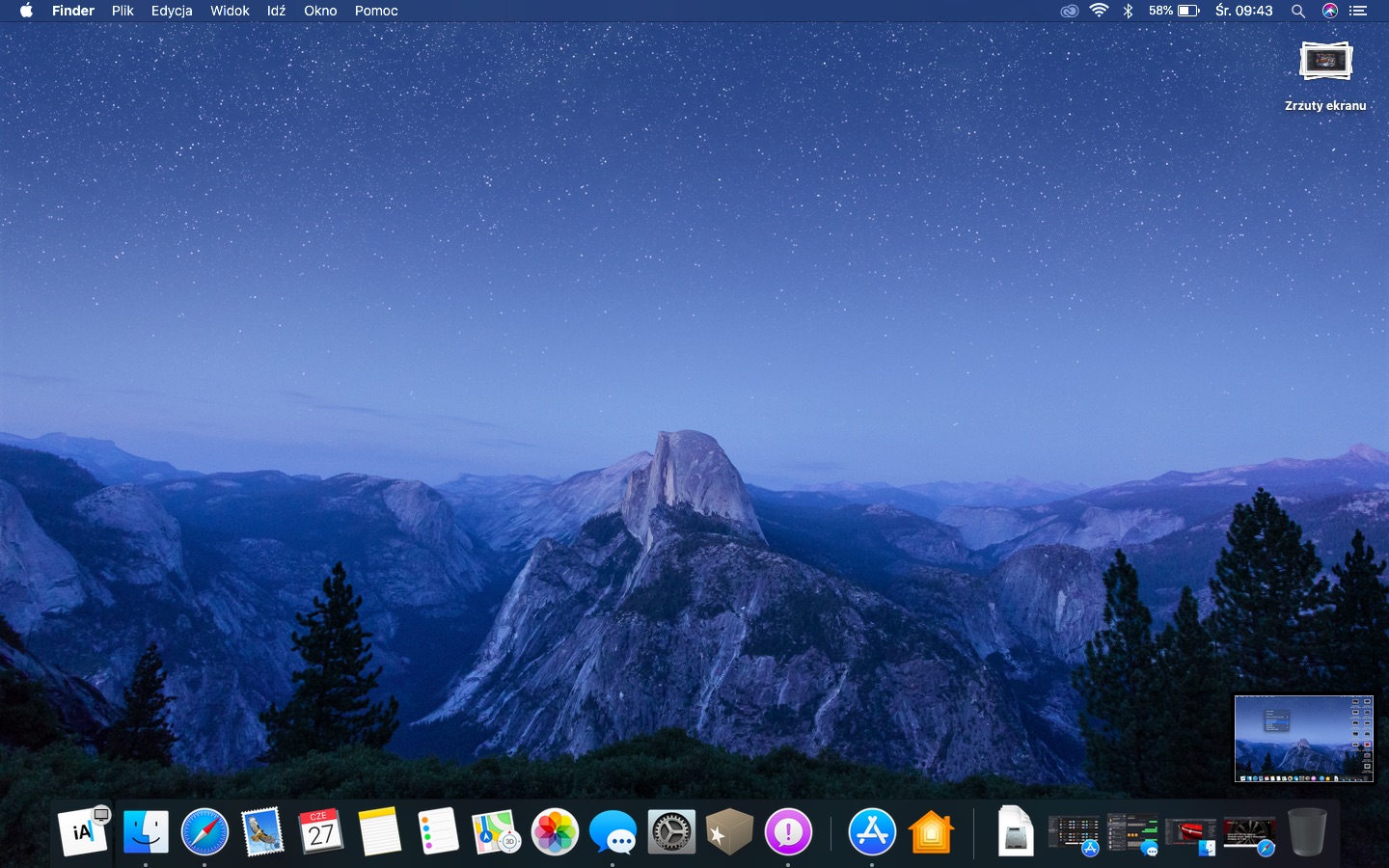
Task: Open the Okno menu
Action: pyautogui.click(x=320, y=11)
